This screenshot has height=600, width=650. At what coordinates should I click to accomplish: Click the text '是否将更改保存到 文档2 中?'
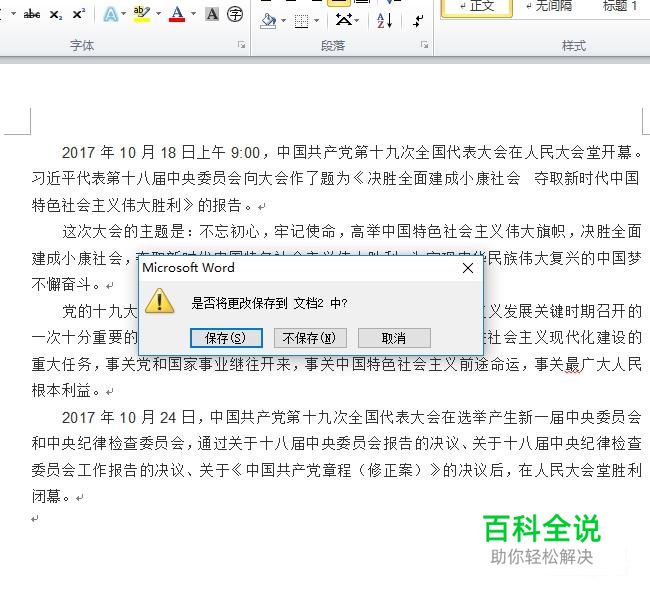coord(269,303)
